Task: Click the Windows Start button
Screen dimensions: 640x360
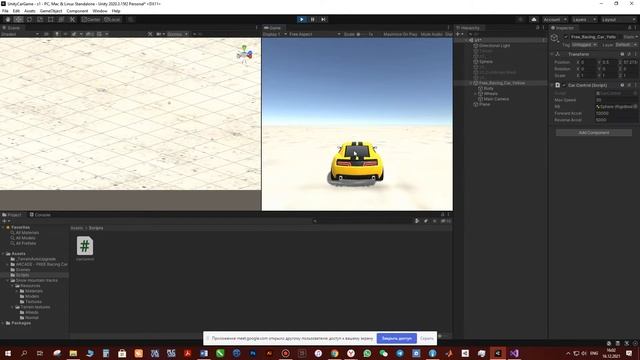Action: (8, 353)
